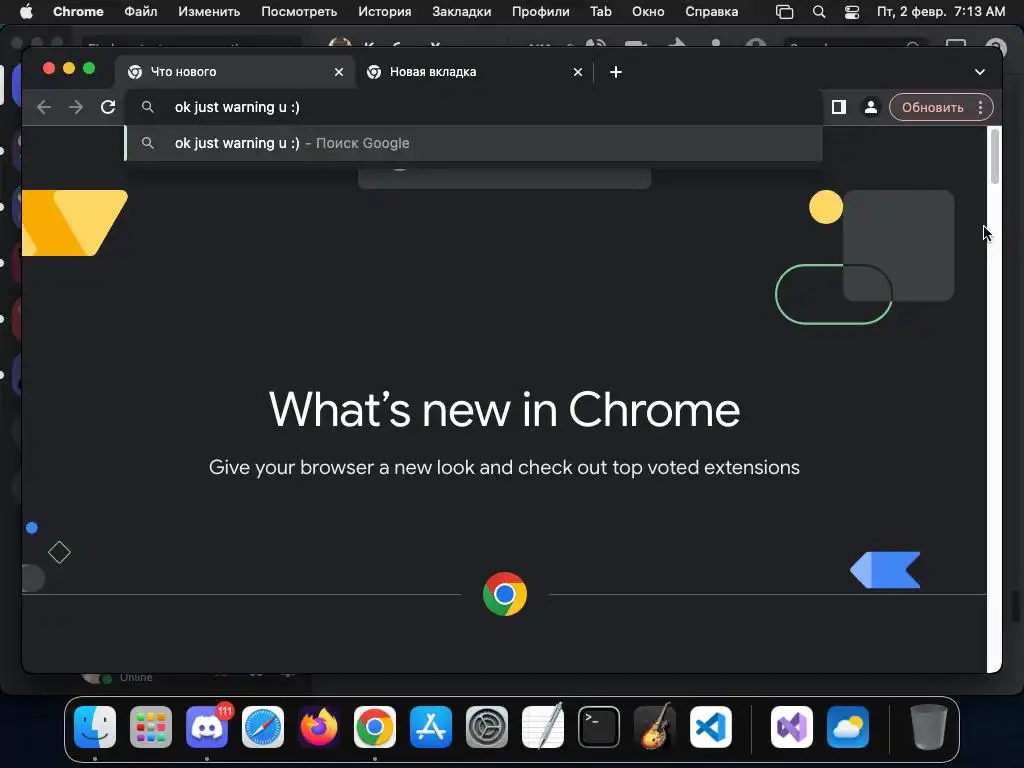Screen dimensions: 1024x768
Task: Open Chrome's three-dot menu
Action: 980,108
